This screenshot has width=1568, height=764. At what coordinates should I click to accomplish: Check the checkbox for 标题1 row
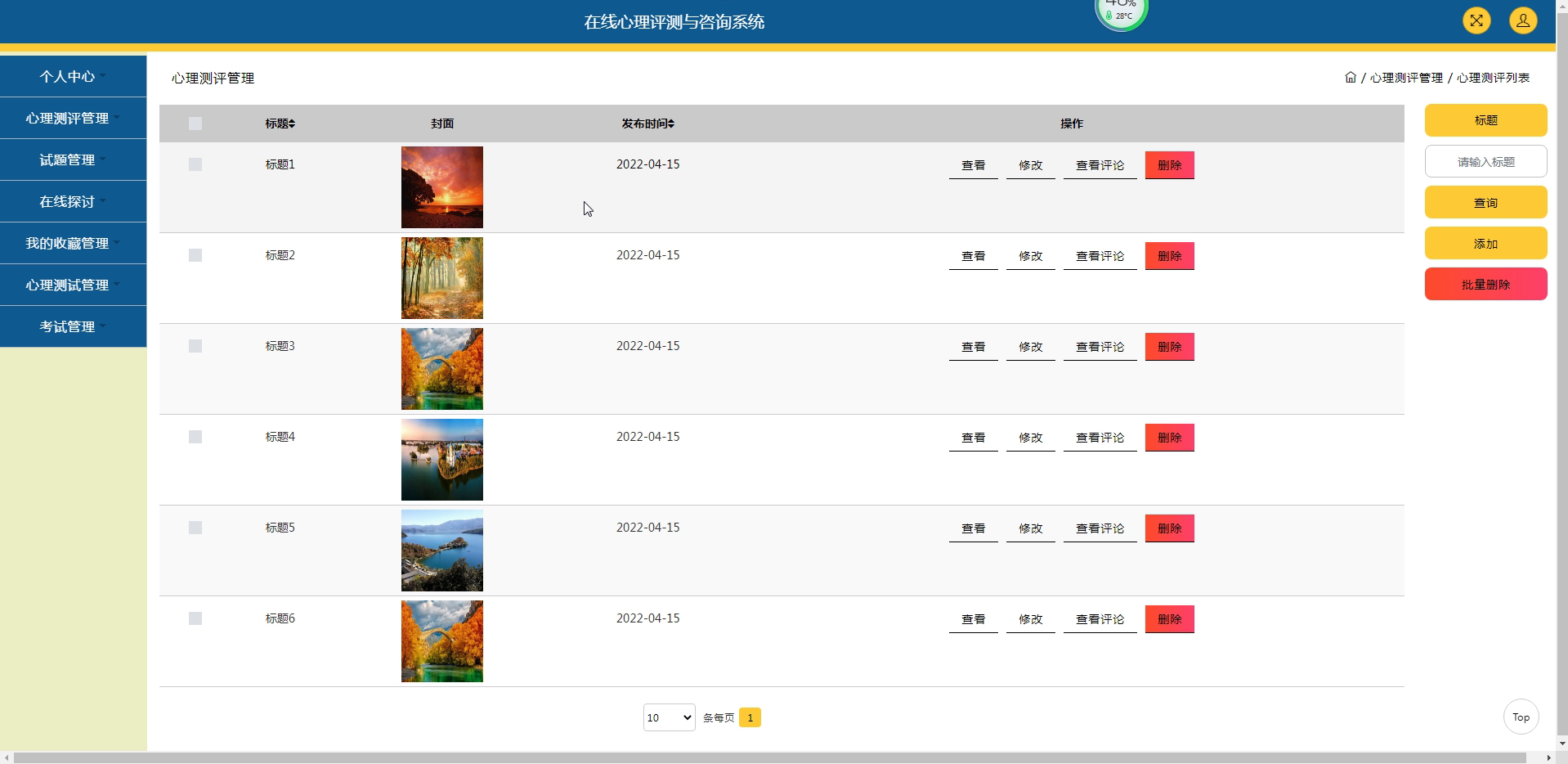pyautogui.click(x=195, y=164)
